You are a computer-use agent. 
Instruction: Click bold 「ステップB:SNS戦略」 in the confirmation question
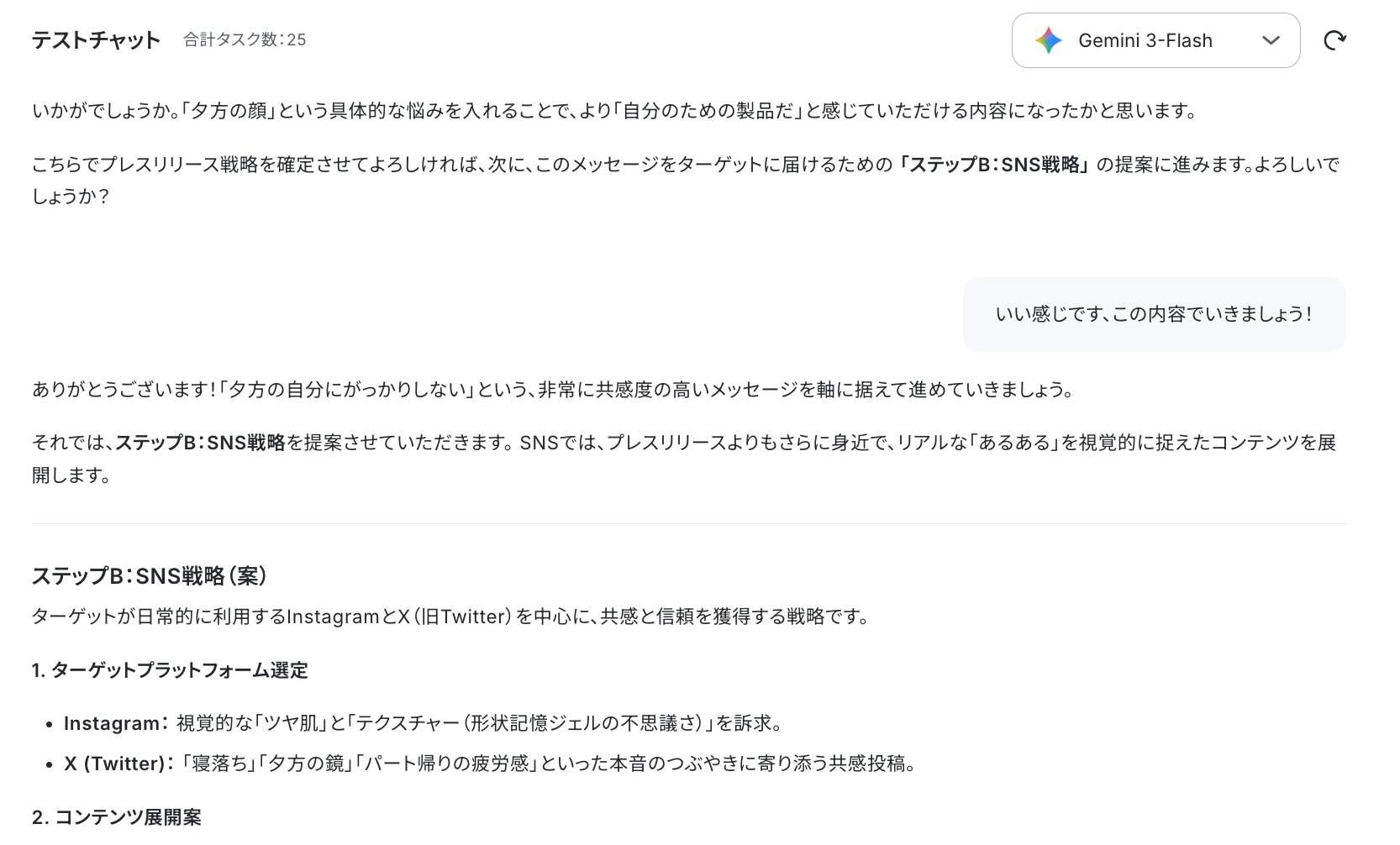click(x=993, y=164)
